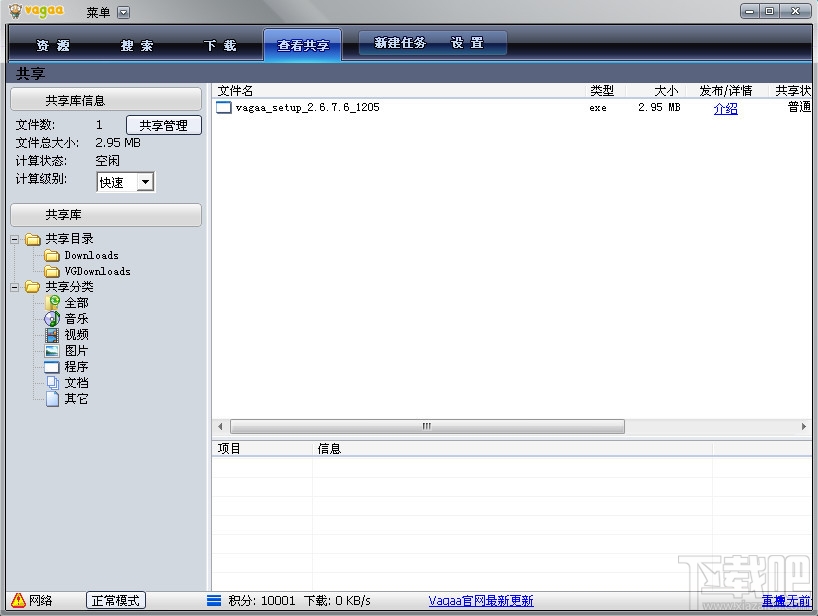
Task: Click the 其它 blank file icon
Action: tap(52, 399)
